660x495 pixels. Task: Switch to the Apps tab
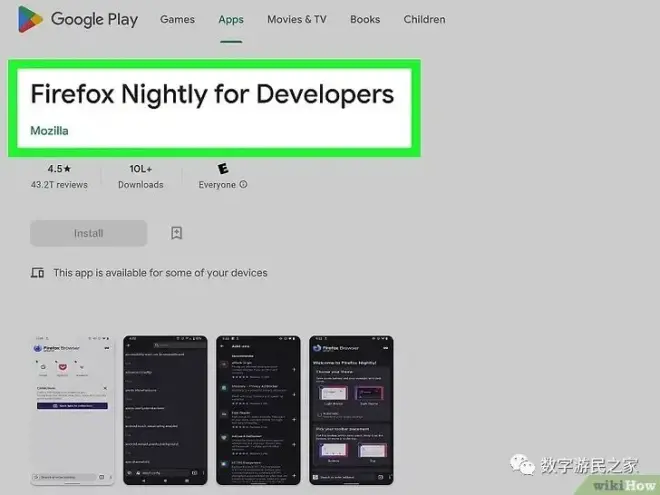pyautogui.click(x=231, y=19)
